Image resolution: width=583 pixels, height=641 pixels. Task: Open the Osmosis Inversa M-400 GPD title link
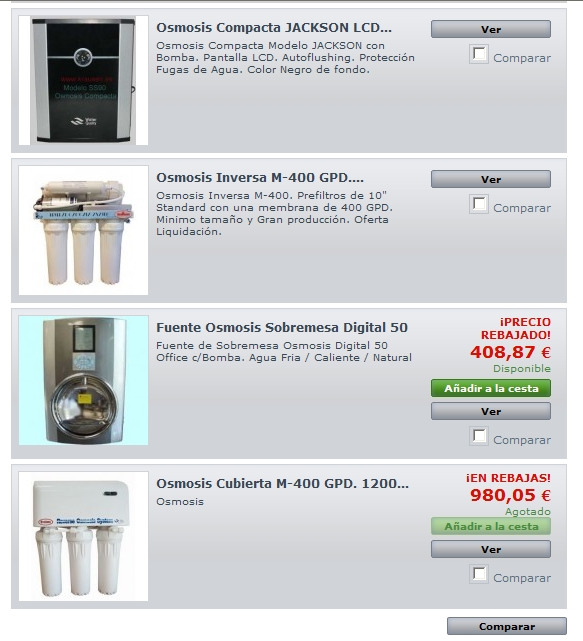point(260,178)
